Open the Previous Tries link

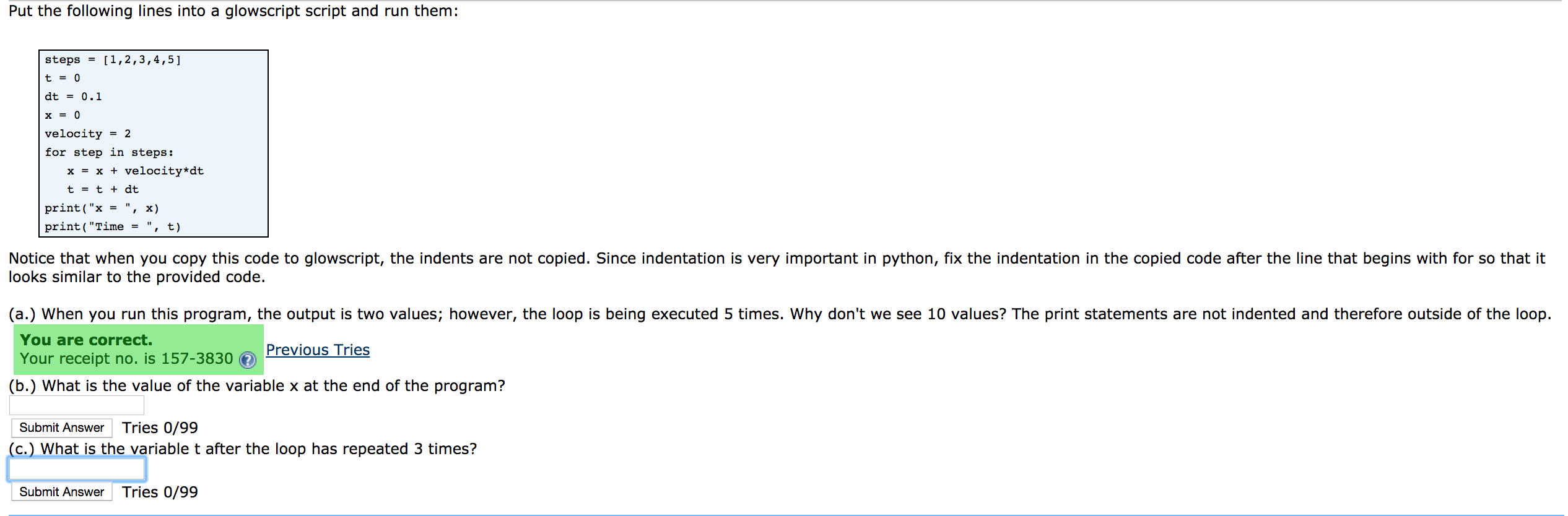tap(318, 350)
